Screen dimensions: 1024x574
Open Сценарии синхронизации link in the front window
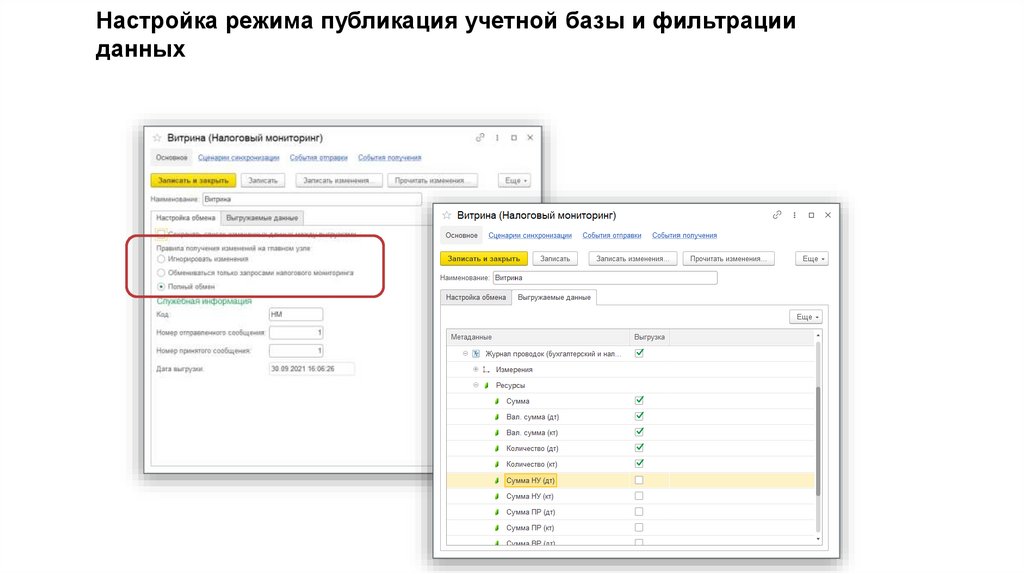click(530, 236)
